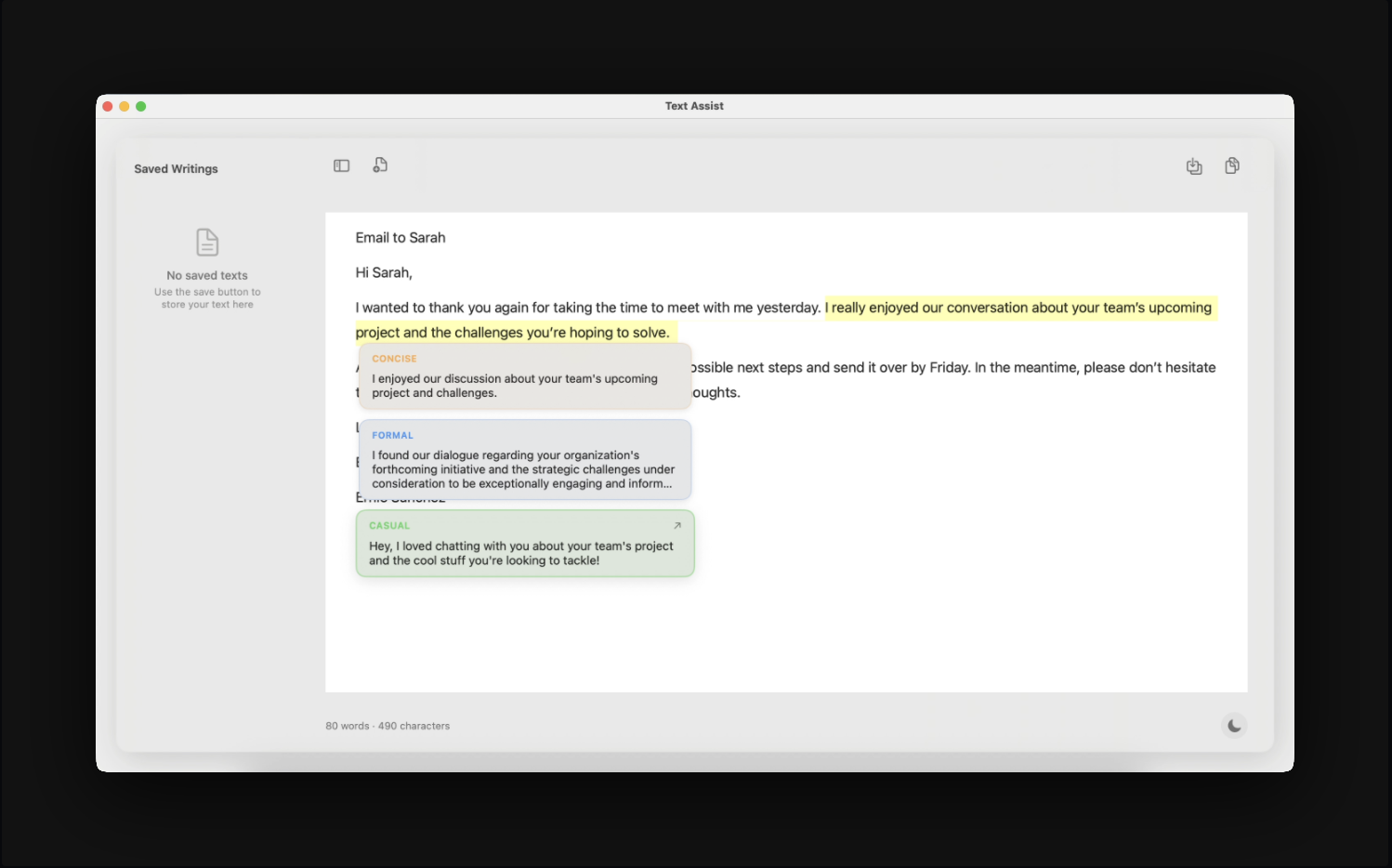Image resolution: width=1392 pixels, height=868 pixels.
Task: Click the word and character count
Action: 387,726
